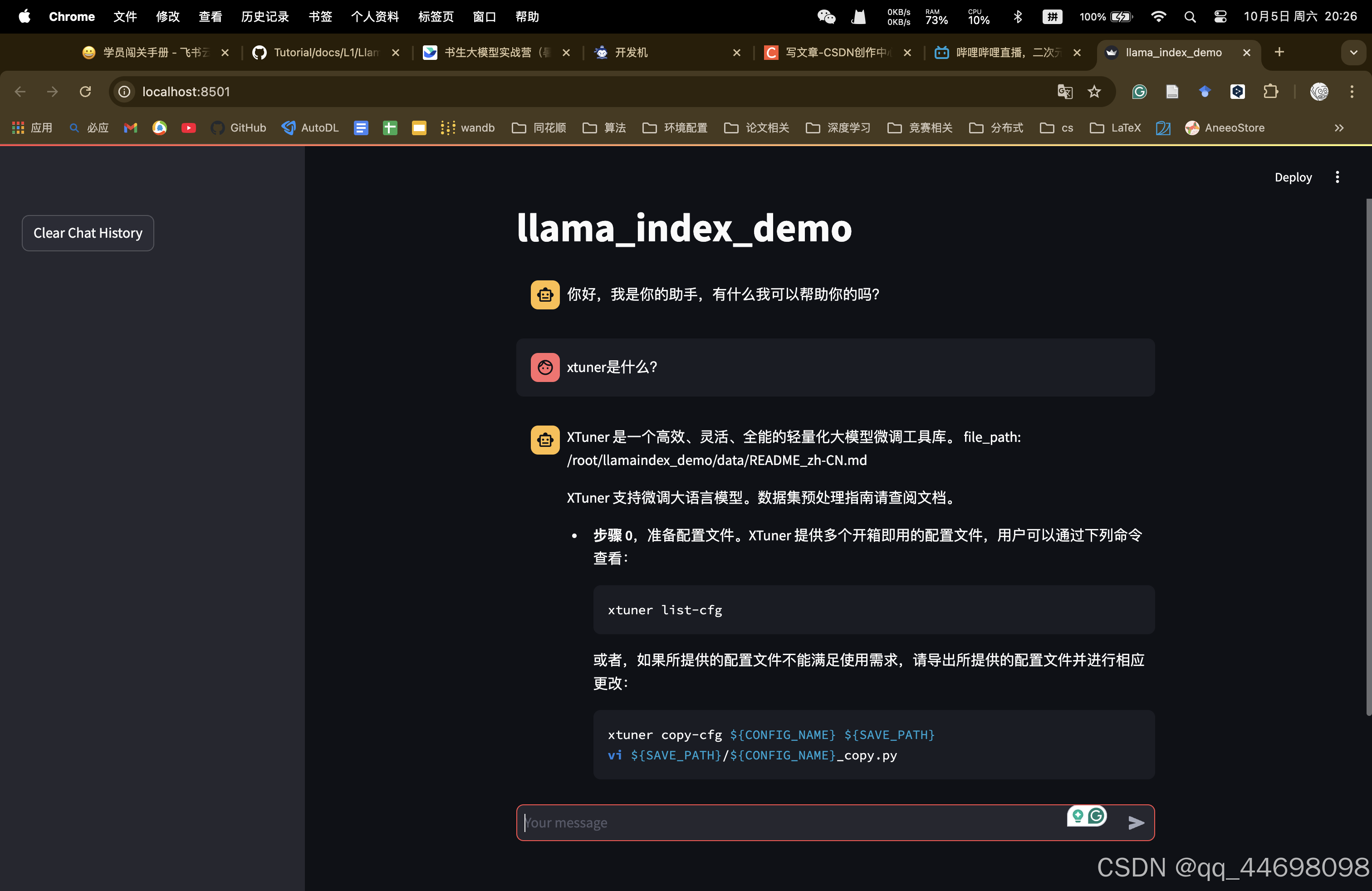
Task: Send the message using the arrow icon
Action: point(1136,823)
